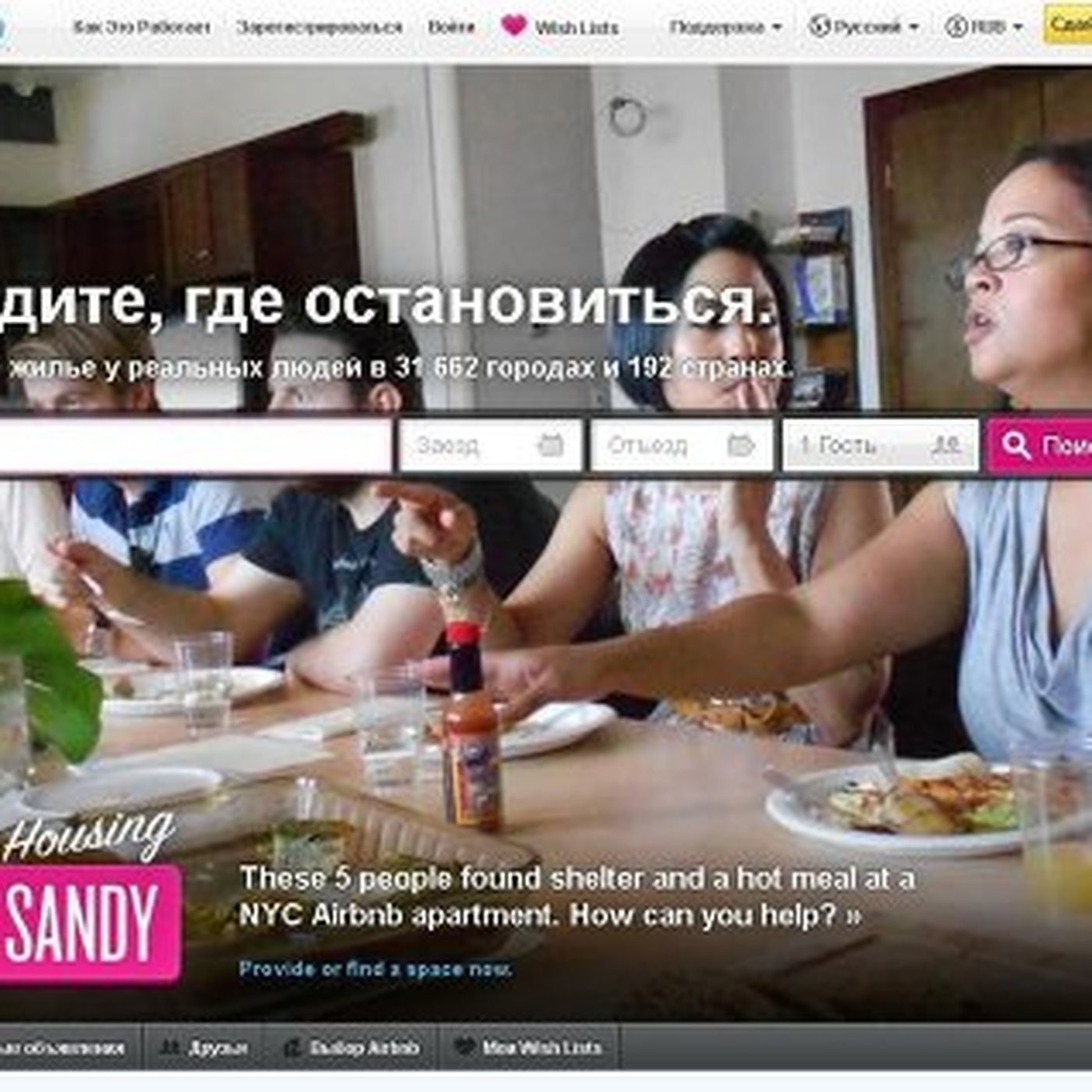Expand the RUB currency dropdown
Screen dimensions: 1092x1092
pyautogui.click(x=984, y=27)
